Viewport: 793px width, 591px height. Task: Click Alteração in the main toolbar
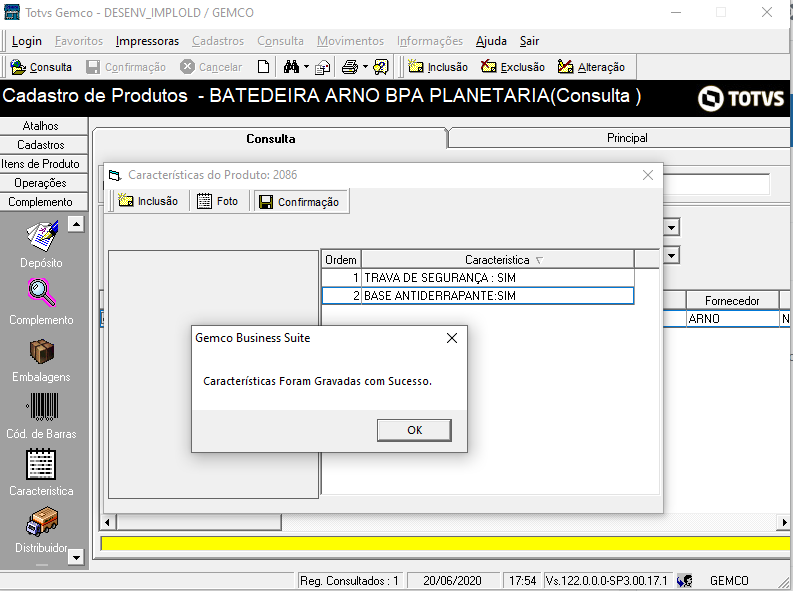coord(591,67)
